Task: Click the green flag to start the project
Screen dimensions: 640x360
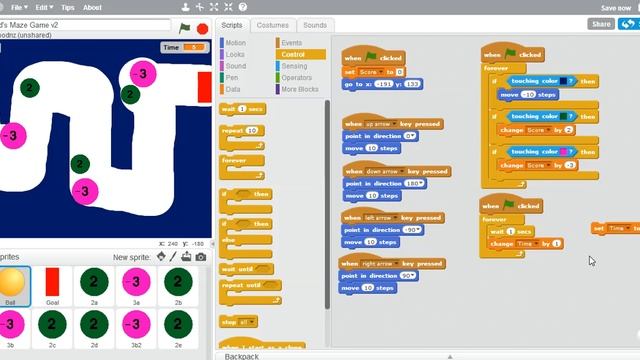Action: tap(184, 28)
